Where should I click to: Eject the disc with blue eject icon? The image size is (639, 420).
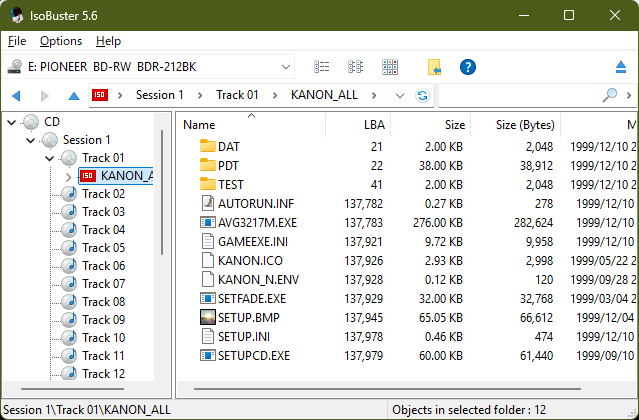(621, 67)
